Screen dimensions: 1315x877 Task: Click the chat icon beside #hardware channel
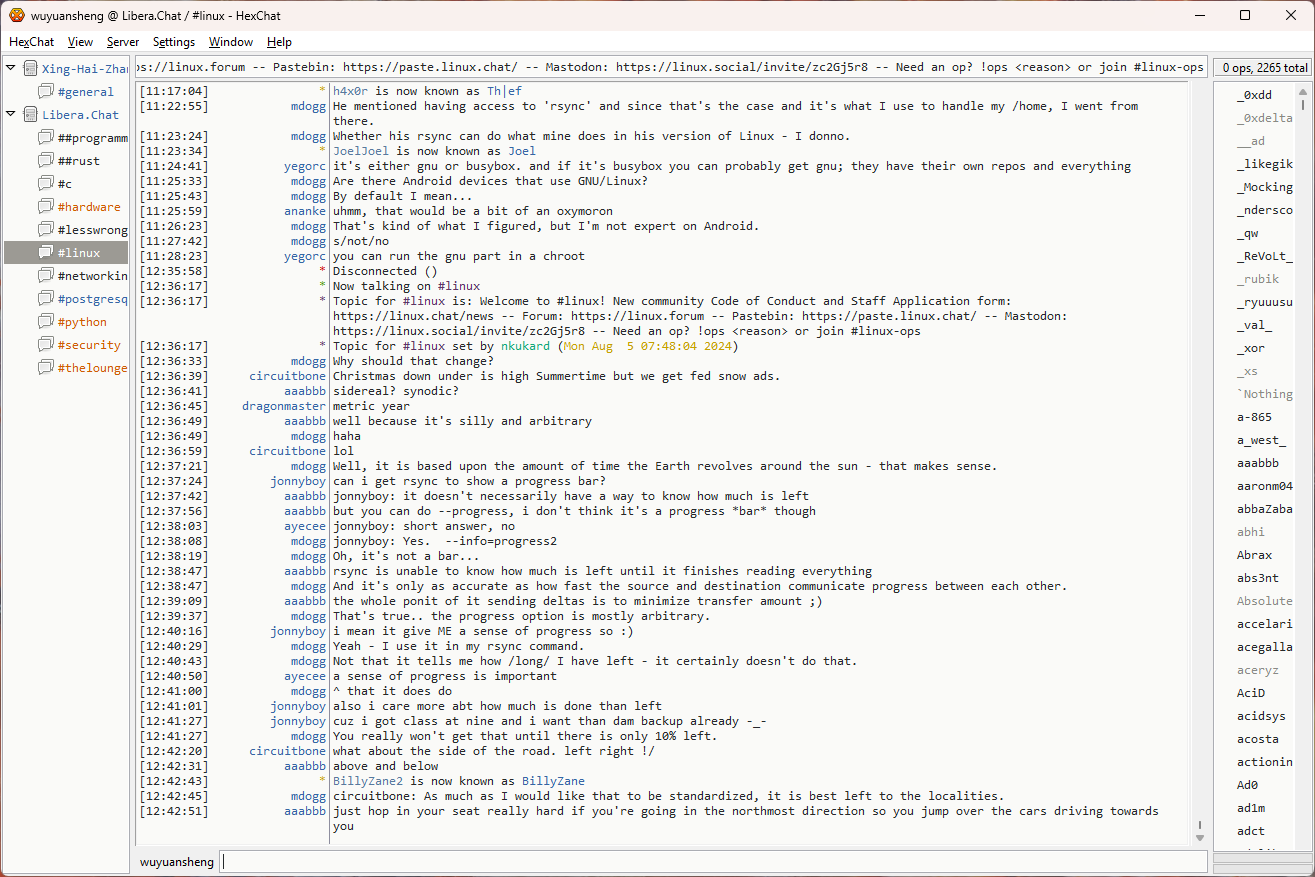[x=45, y=207]
